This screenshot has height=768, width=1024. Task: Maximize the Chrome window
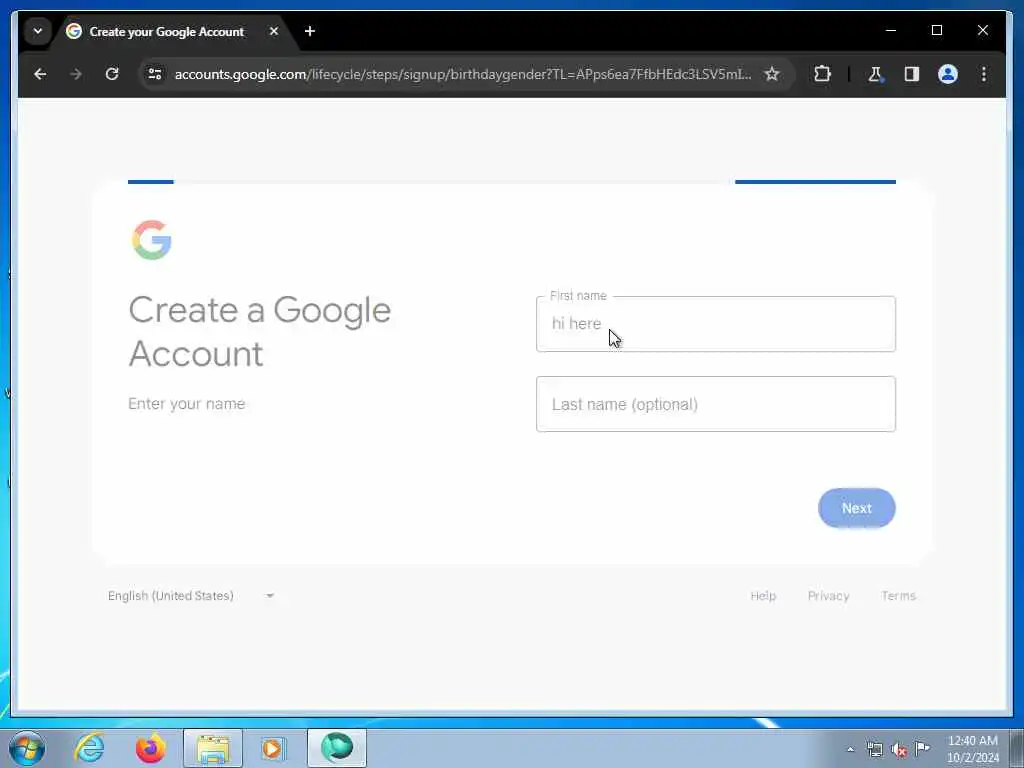(x=936, y=31)
